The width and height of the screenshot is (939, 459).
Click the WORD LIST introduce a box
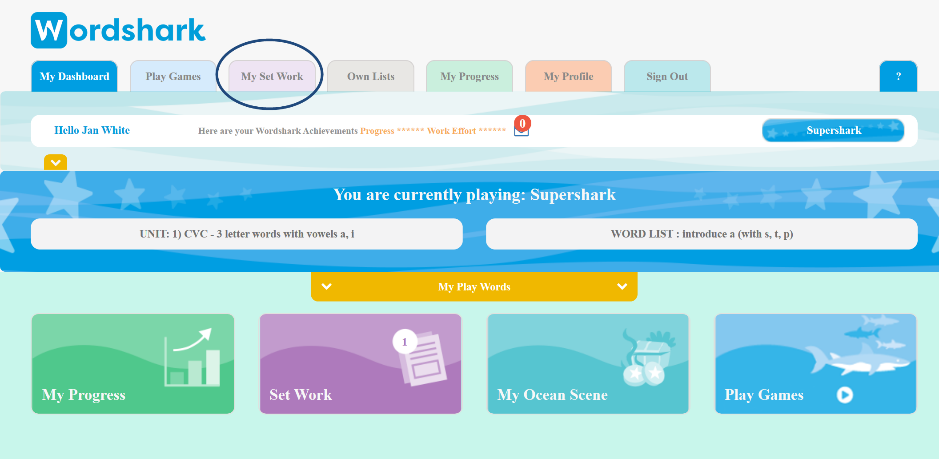(702, 234)
